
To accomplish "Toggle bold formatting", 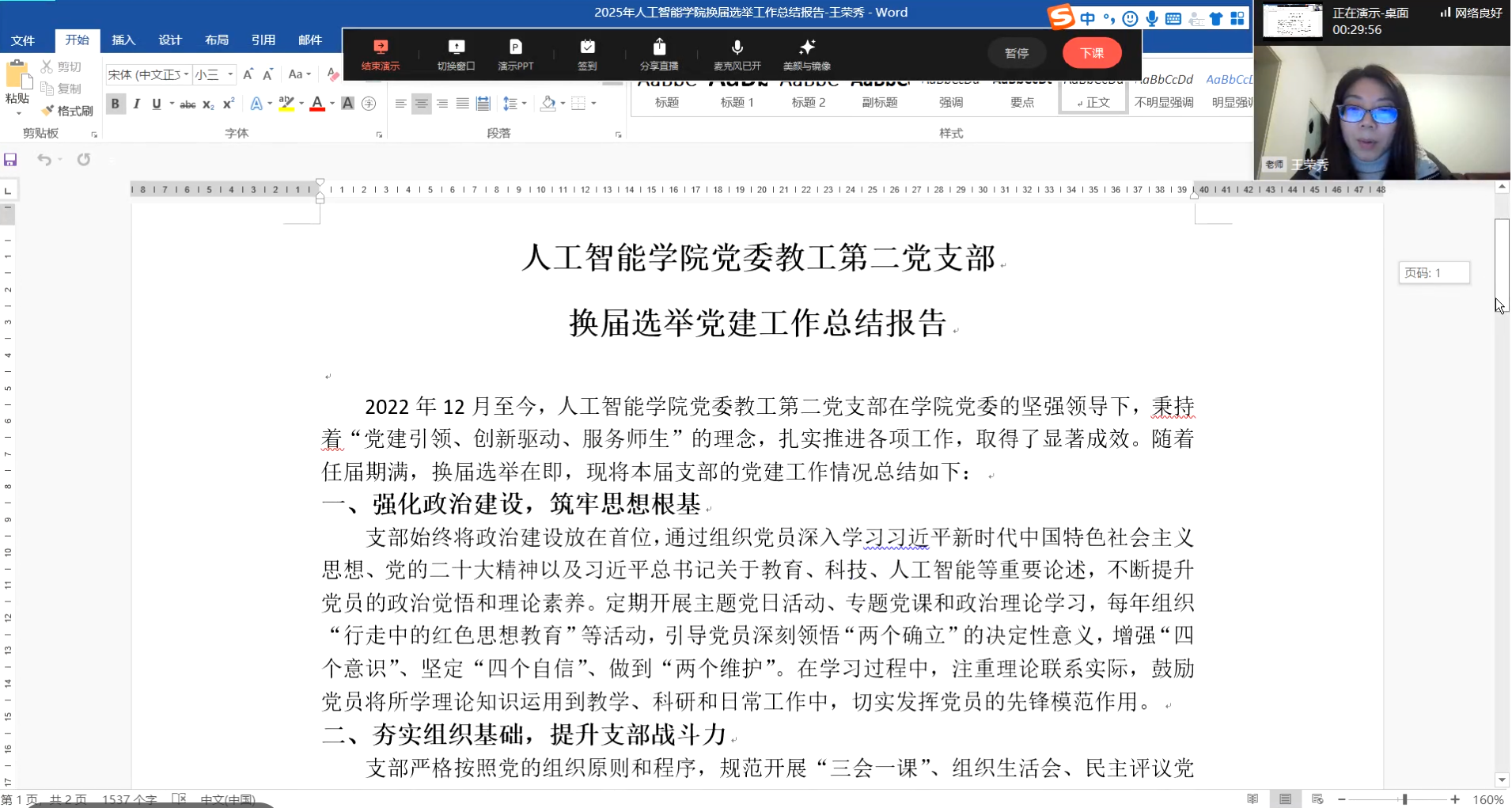I will coord(116,104).
